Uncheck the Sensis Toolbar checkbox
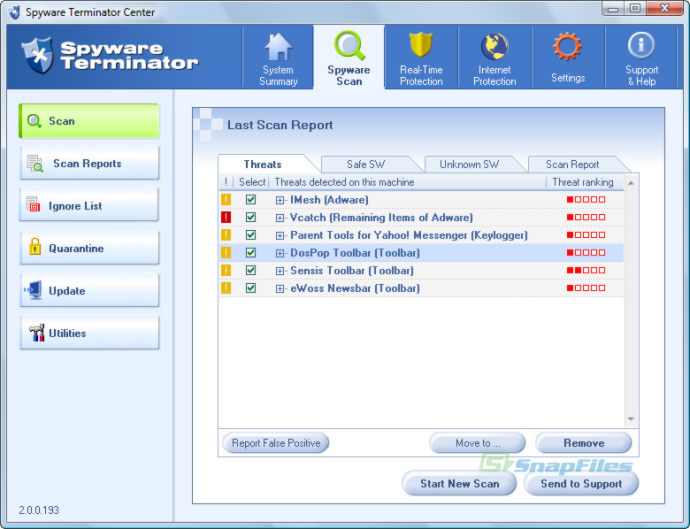 pos(251,270)
